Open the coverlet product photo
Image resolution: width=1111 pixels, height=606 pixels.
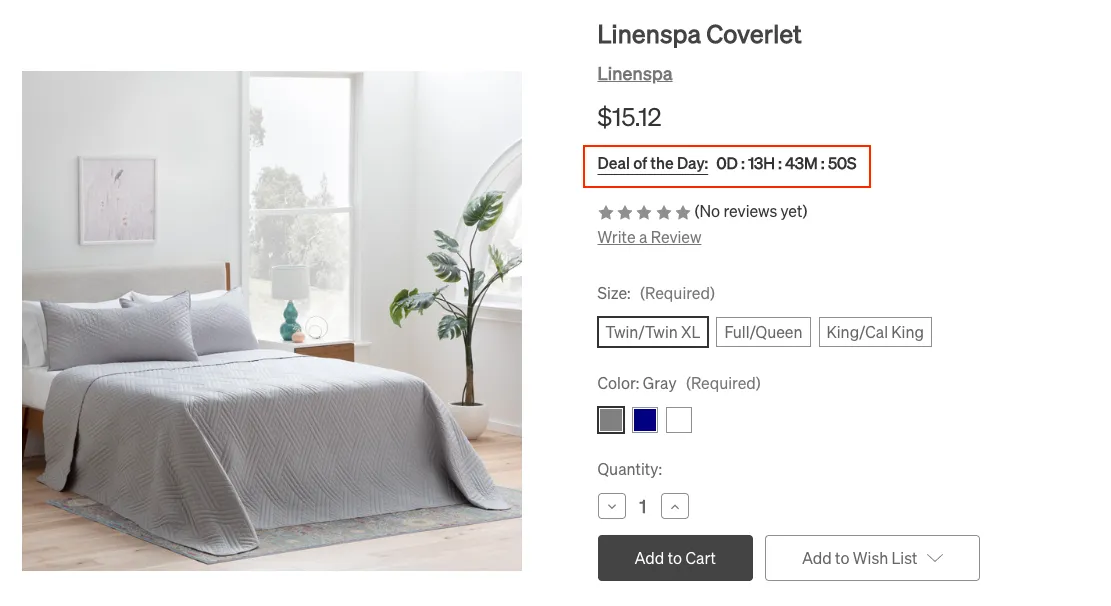[x=272, y=320]
